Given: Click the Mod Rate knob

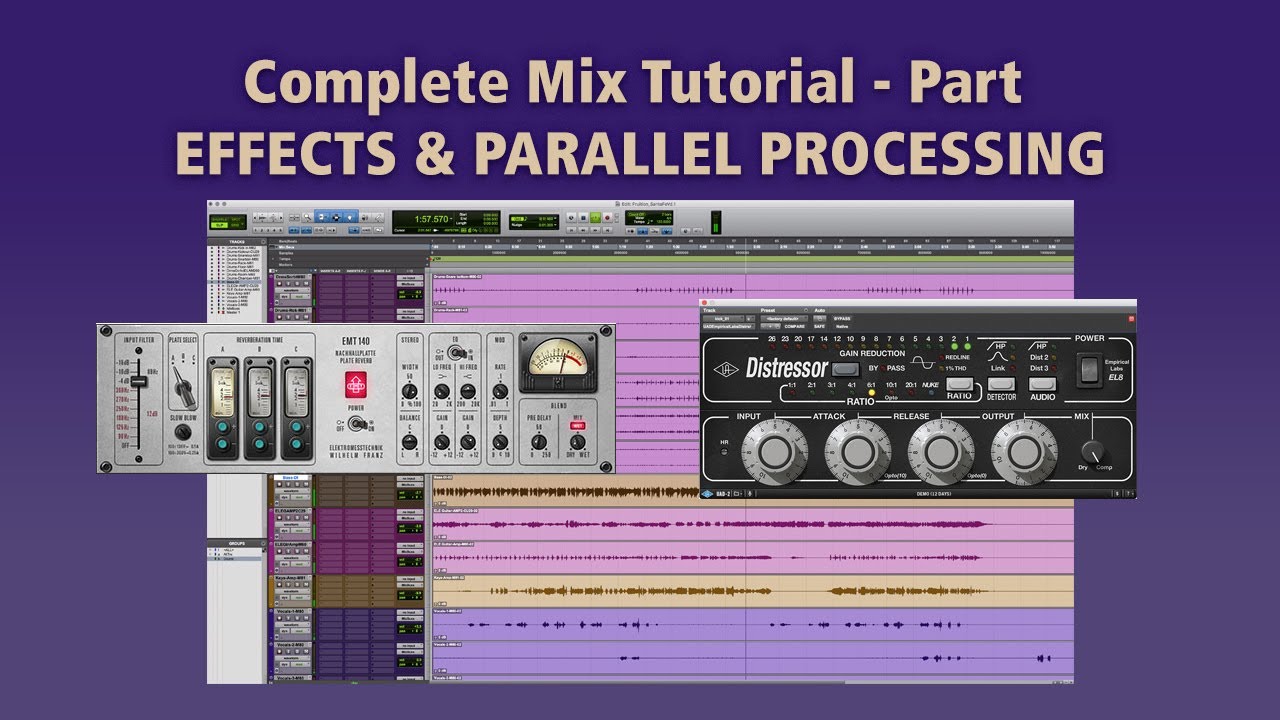Looking at the screenshot, I should coord(500,391).
